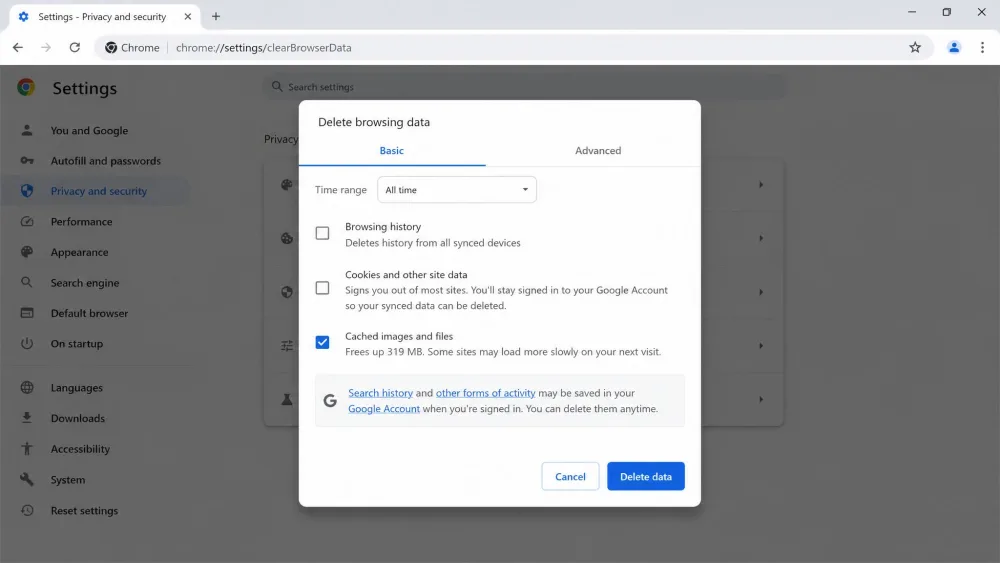This screenshot has height=563, width=1000.
Task: Open Performance settings
Action: 82,221
